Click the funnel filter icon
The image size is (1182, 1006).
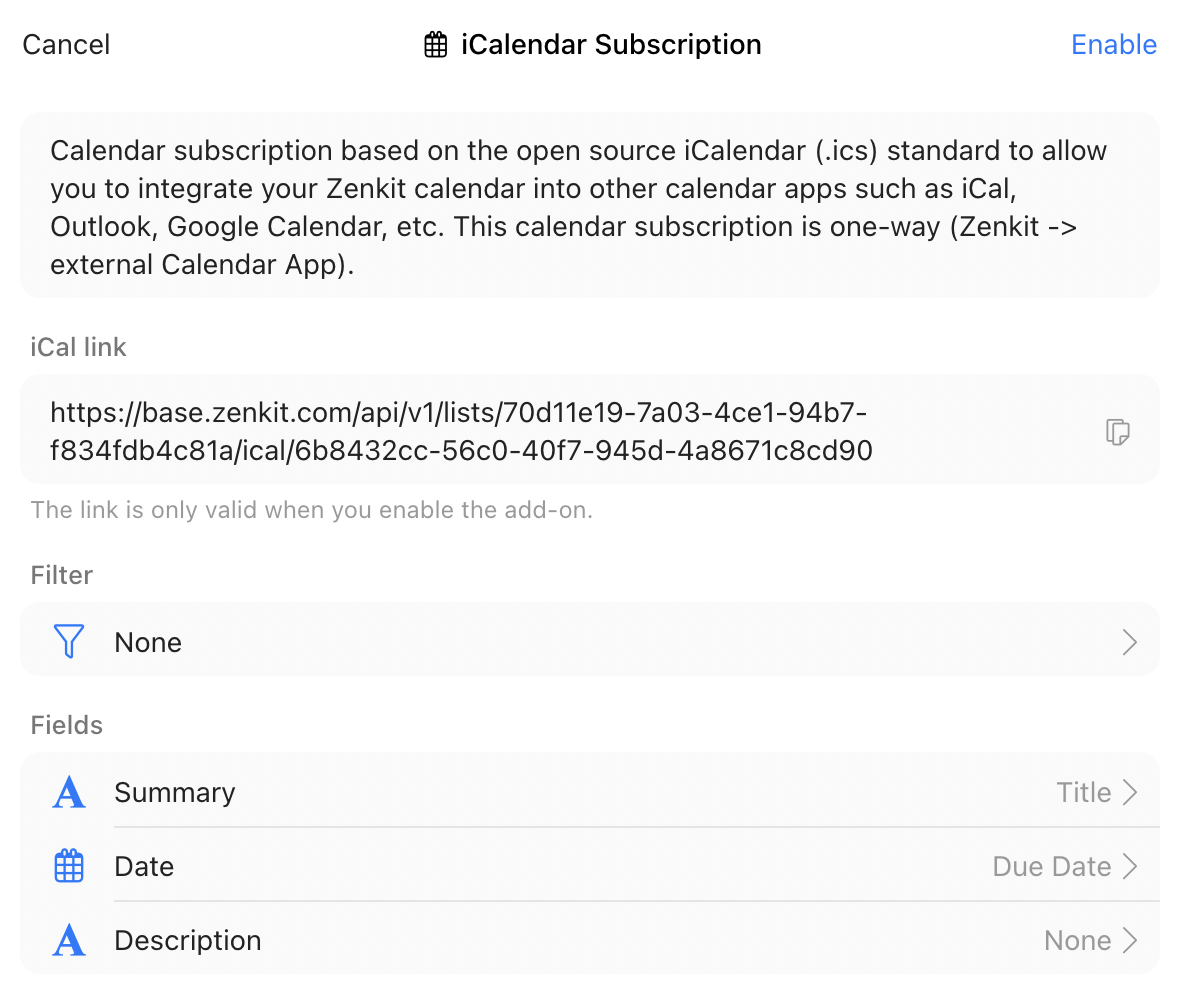[69, 641]
